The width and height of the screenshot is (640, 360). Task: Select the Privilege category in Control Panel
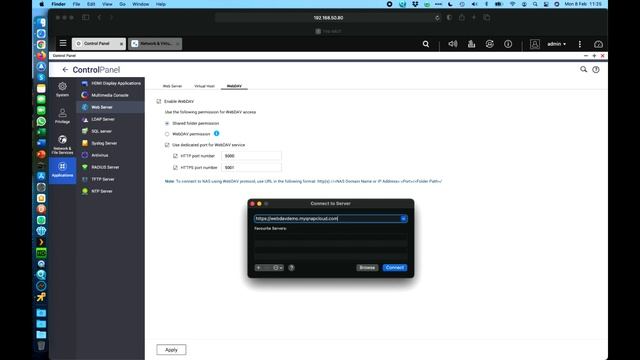(x=62, y=116)
